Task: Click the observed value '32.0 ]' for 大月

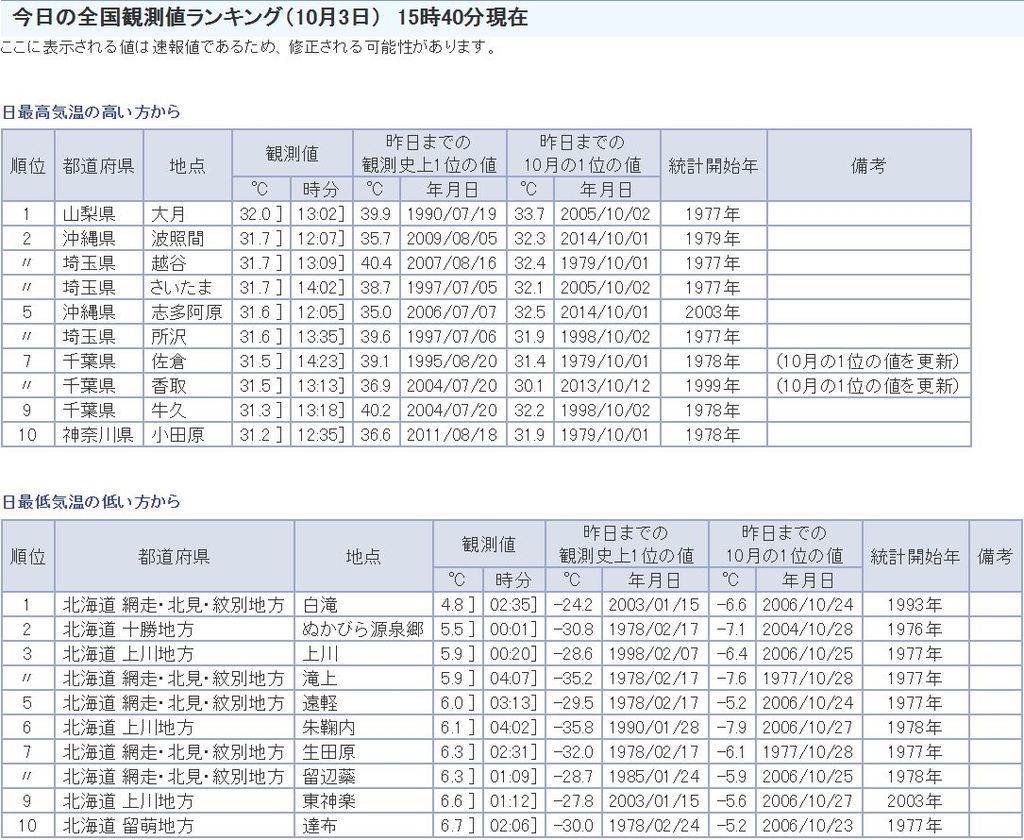Action: 261,214
